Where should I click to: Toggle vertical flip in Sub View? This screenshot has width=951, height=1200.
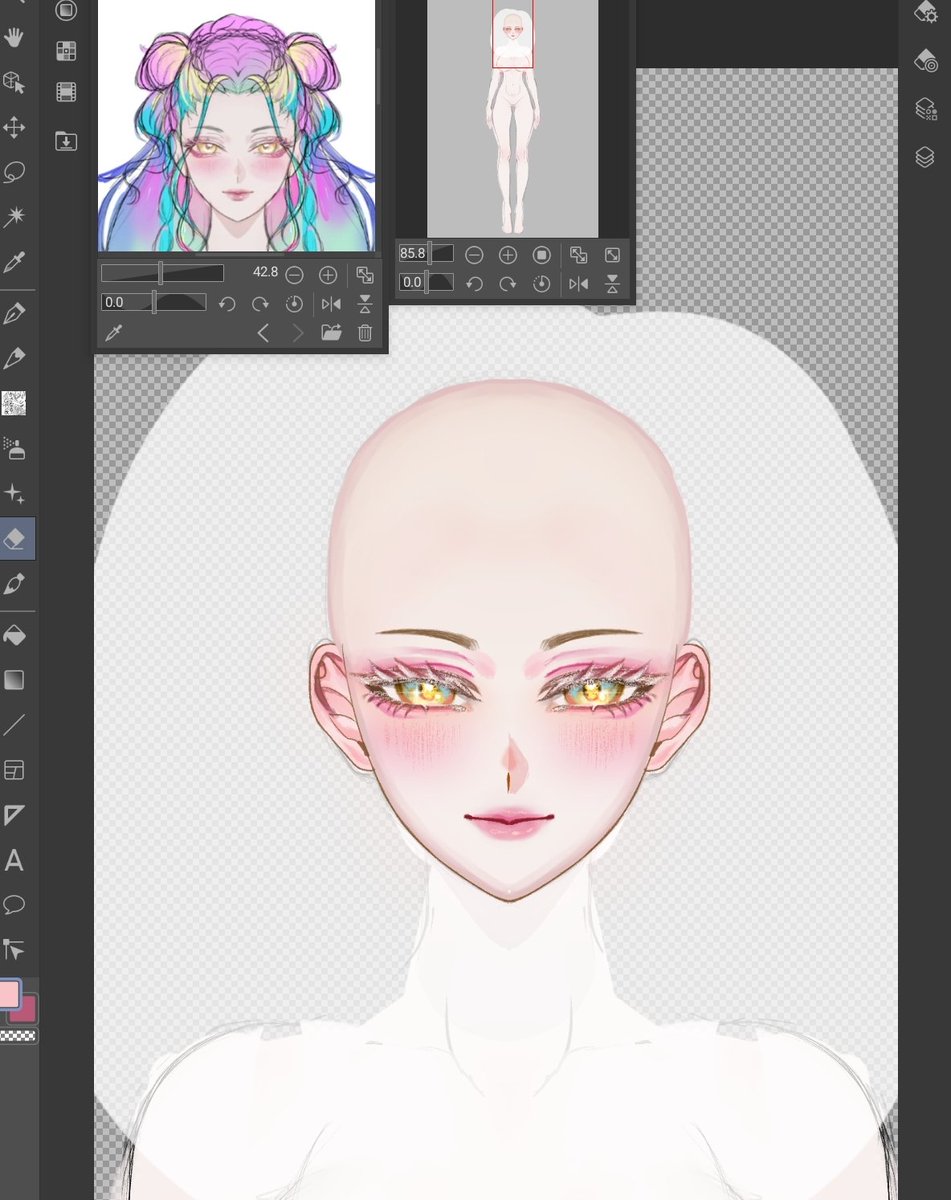click(x=365, y=304)
